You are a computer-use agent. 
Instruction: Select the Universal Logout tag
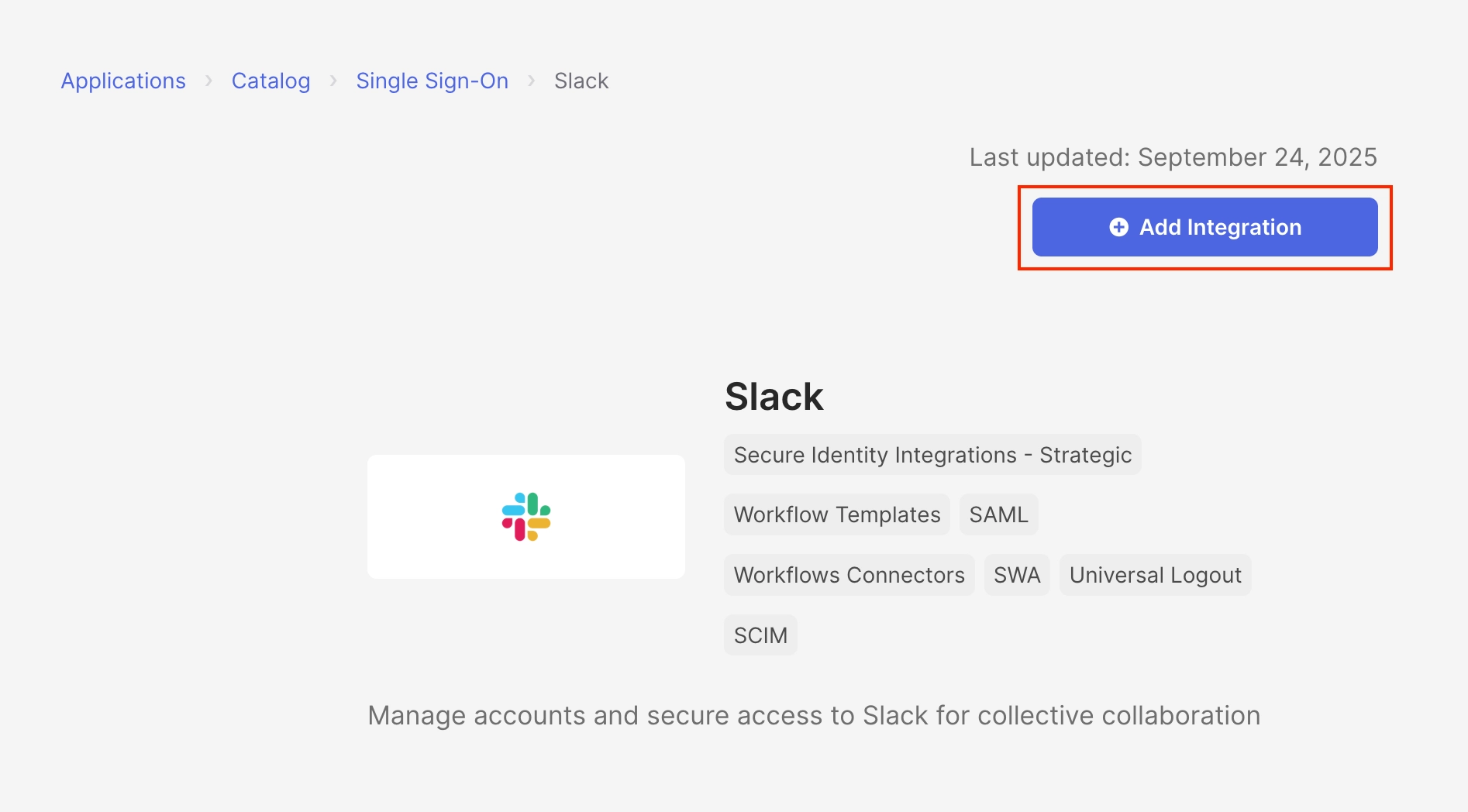1156,575
